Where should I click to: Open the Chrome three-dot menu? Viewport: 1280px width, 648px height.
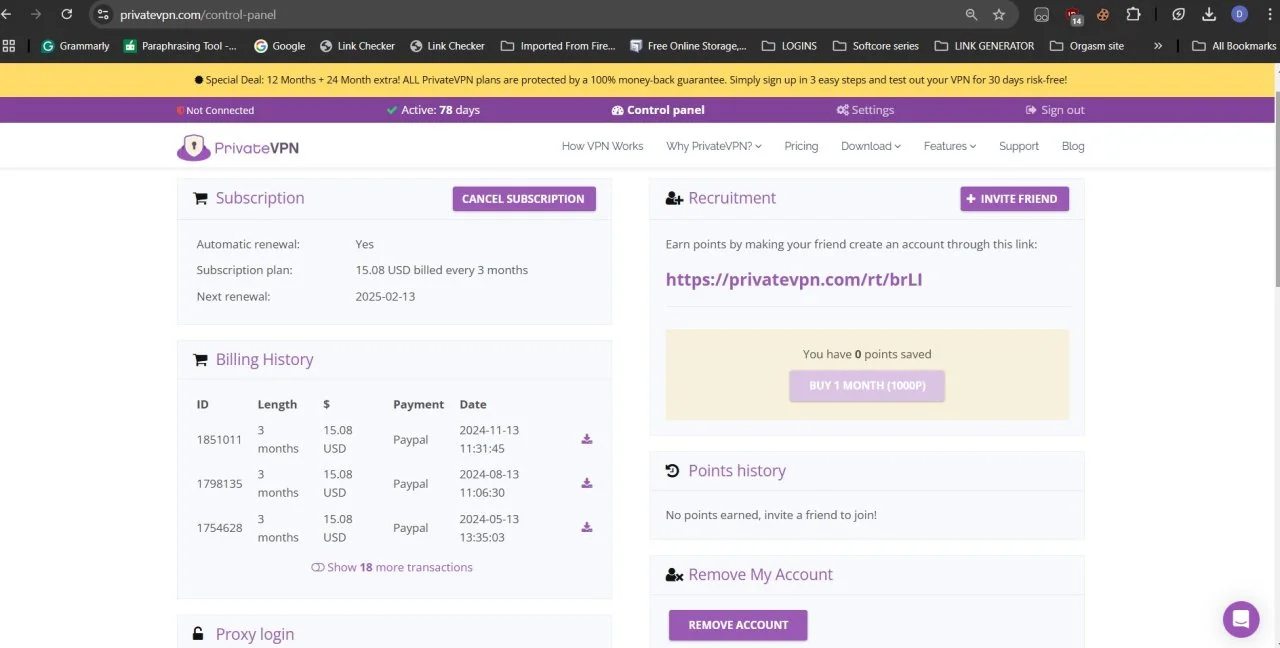(x=1268, y=15)
